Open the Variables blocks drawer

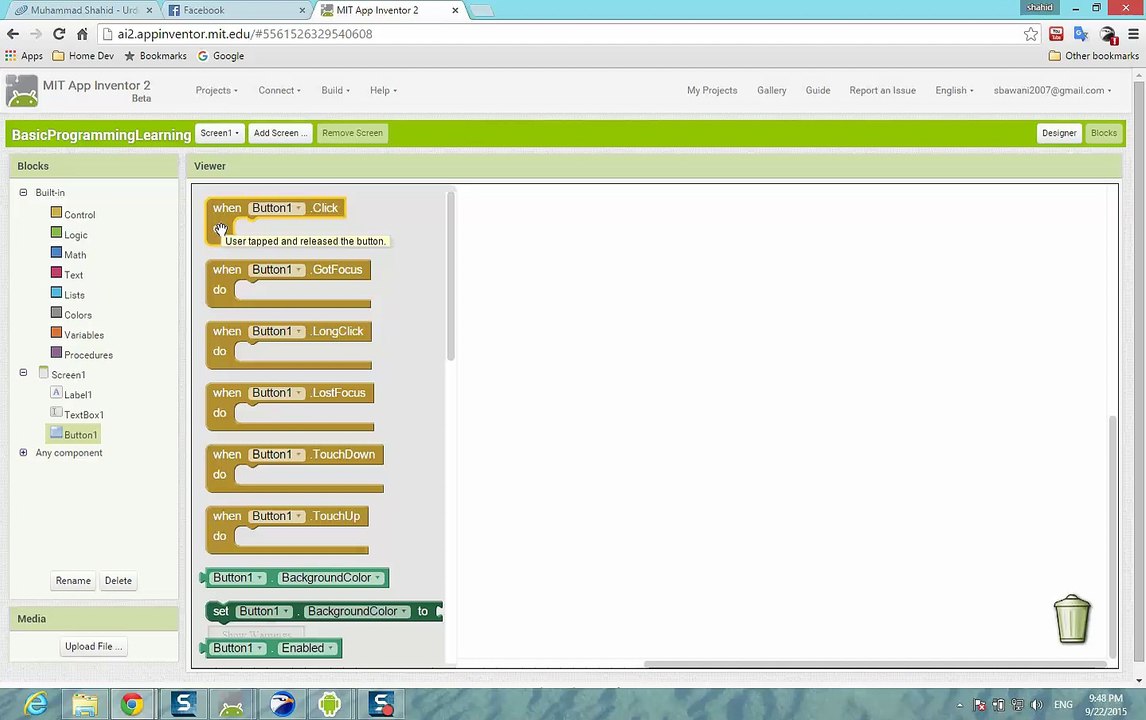pyautogui.click(x=77, y=334)
